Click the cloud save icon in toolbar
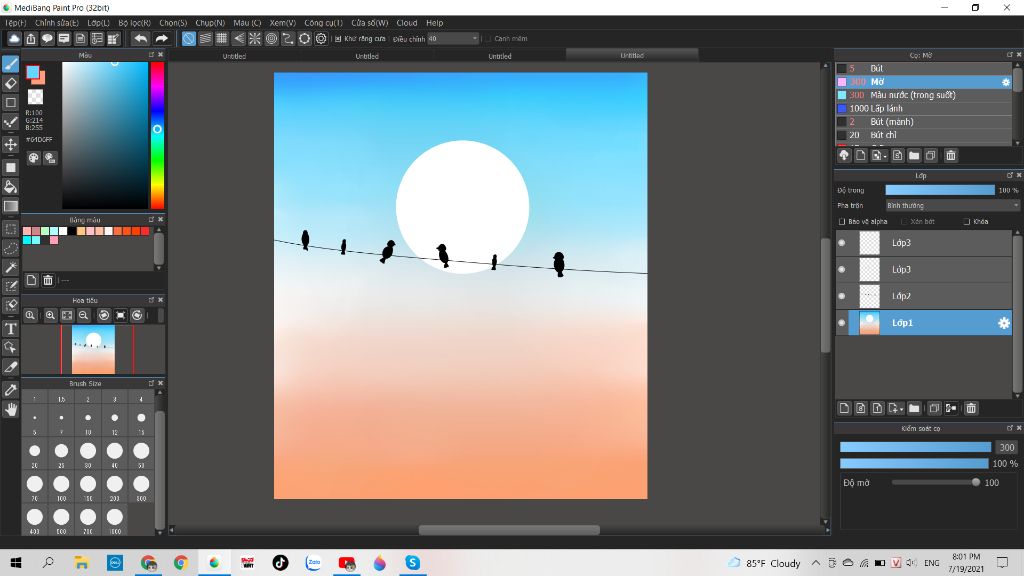1024x576 pixels. pos(14,39)
